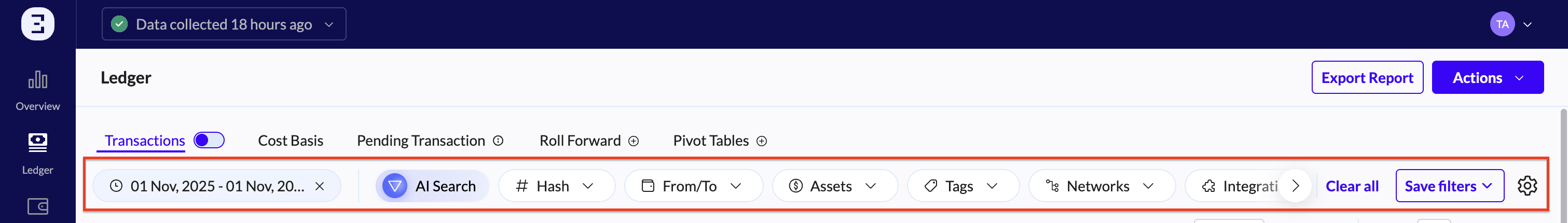The width and height of the screenshot is (1568, 223).
Task: Open Overview from the sidebar
Action: click(x=38, y=90)
